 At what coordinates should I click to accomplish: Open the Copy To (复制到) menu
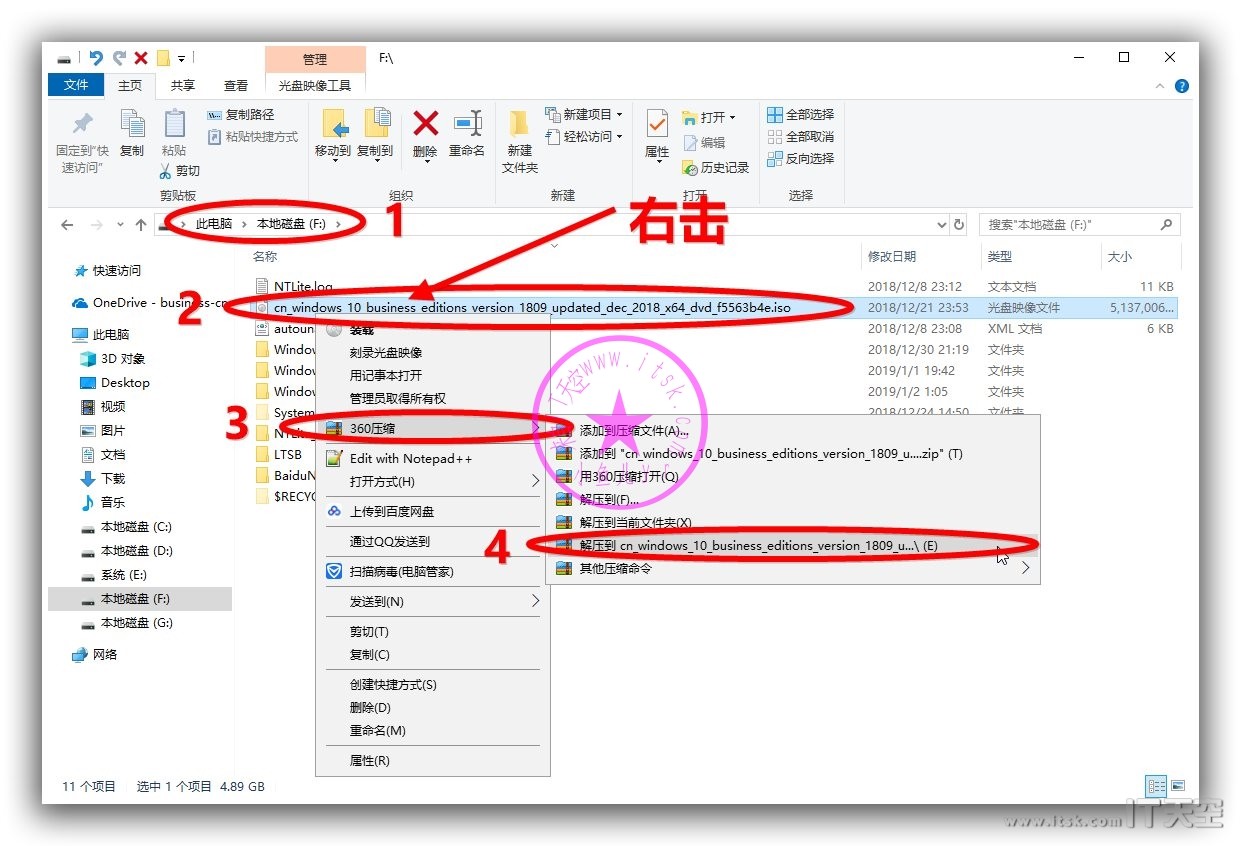(x=375, y=134)
